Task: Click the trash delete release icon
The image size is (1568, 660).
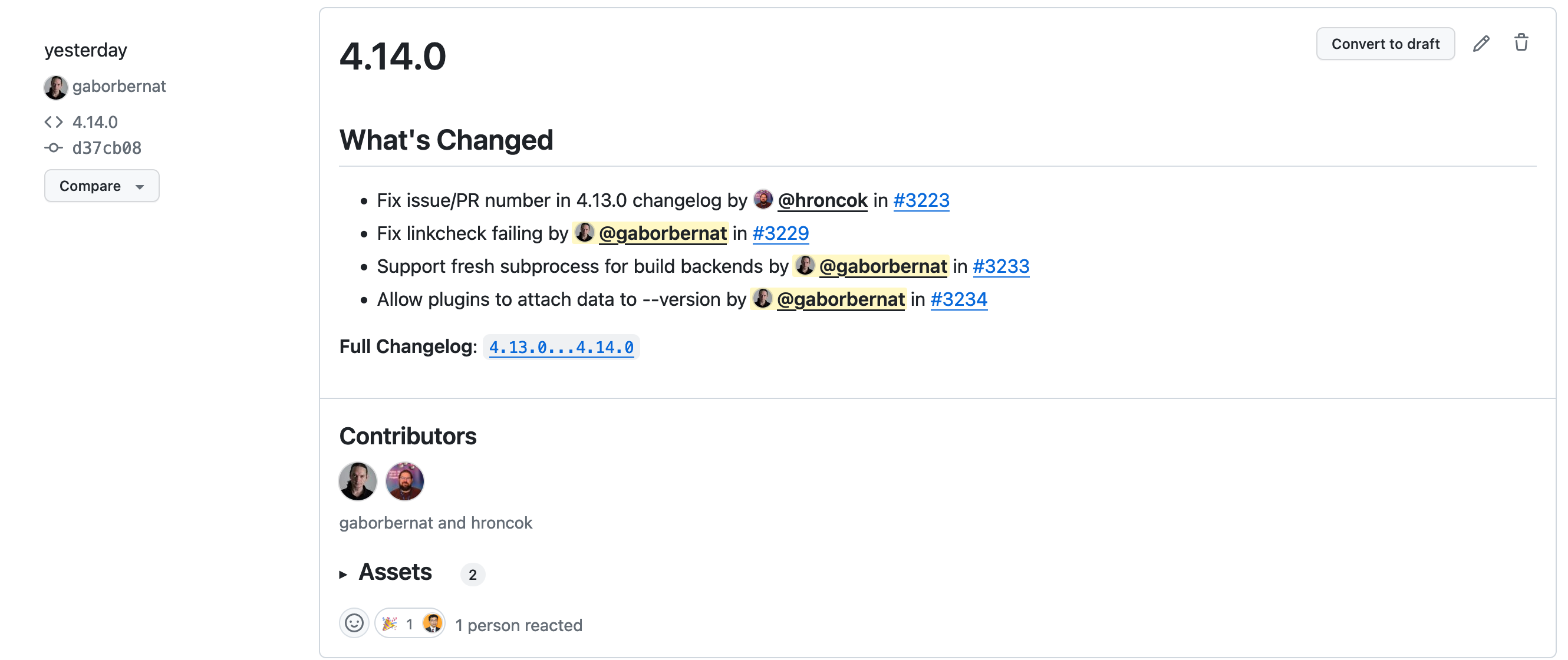Action: click(x=1520, y=43)
